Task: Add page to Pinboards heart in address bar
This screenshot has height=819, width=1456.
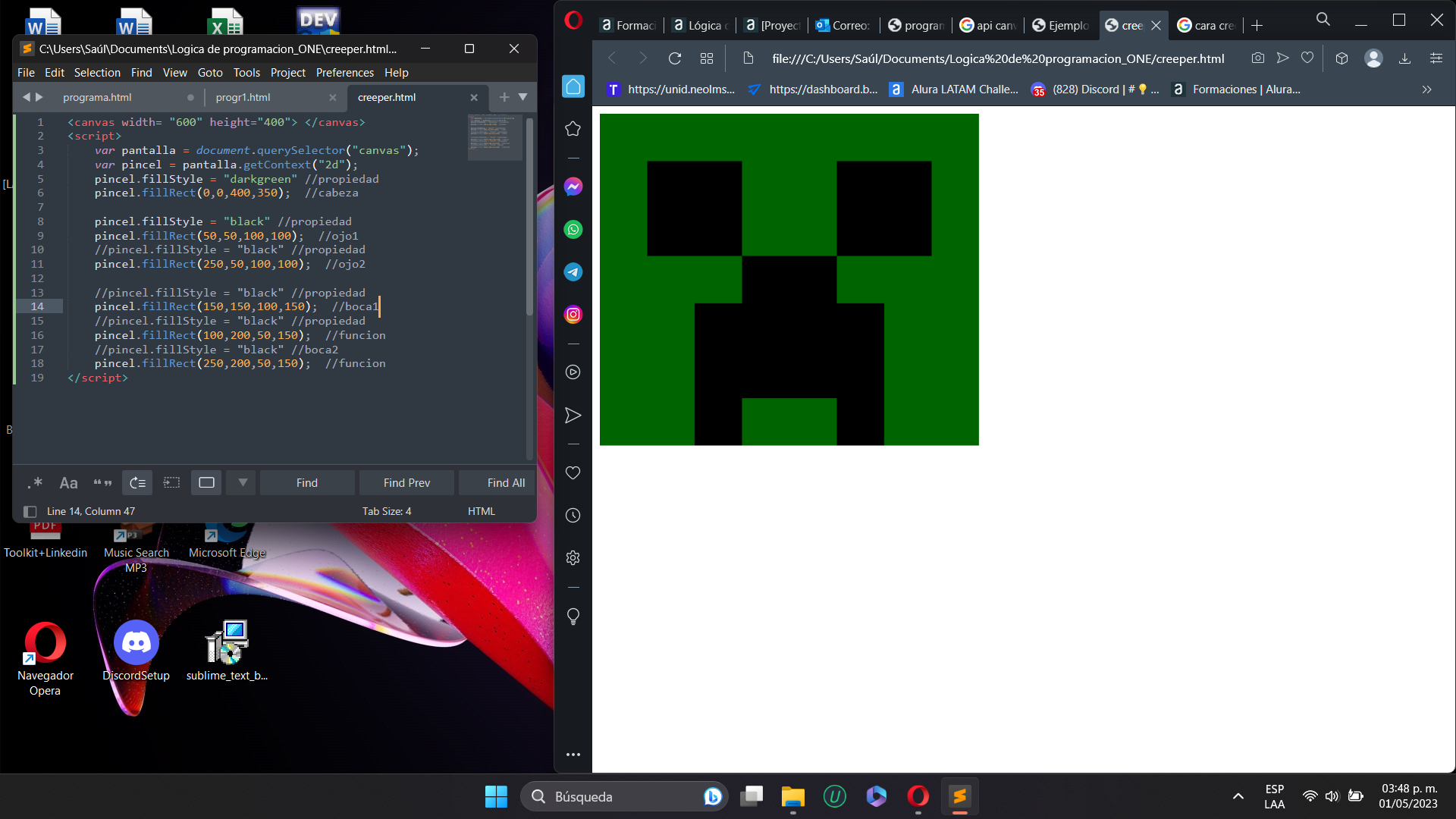Action: (x=1307, y=58)
